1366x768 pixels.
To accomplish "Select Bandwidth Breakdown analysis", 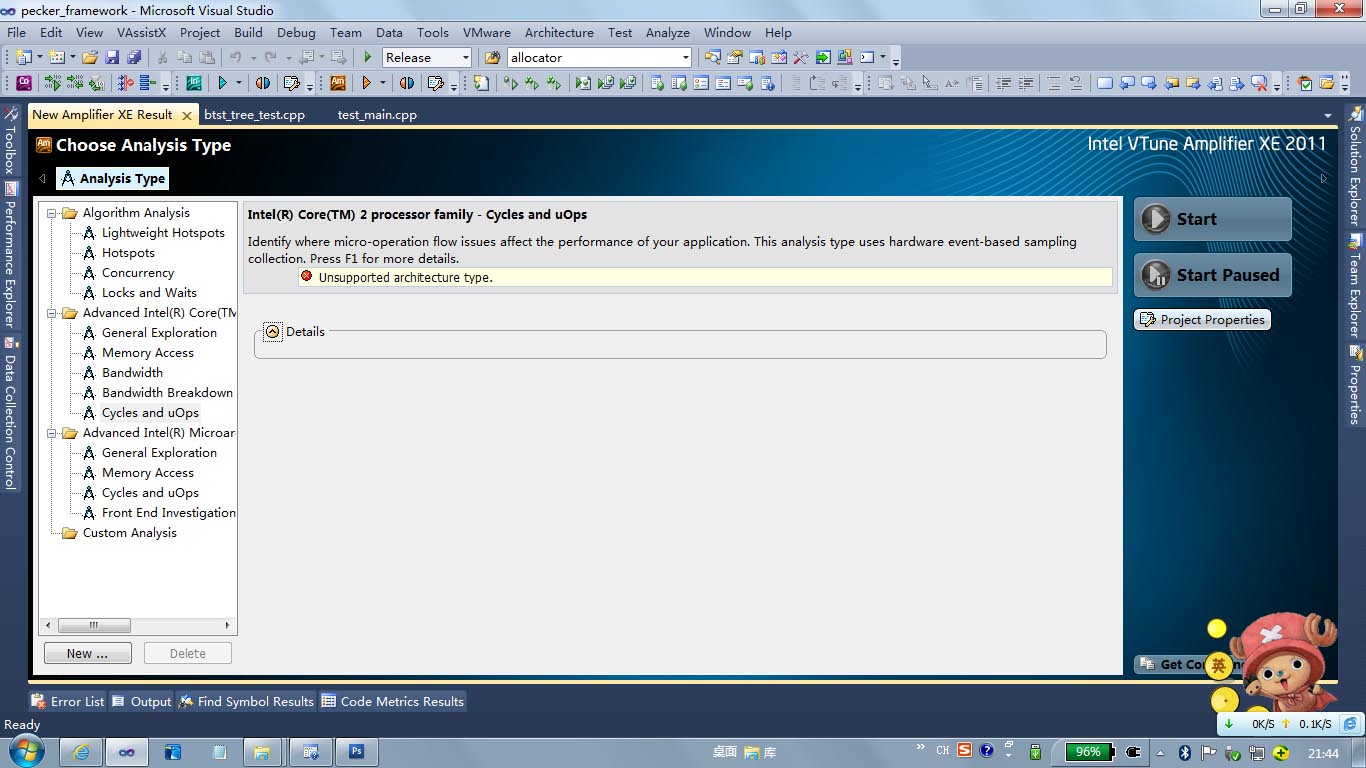I will [167, 393].
